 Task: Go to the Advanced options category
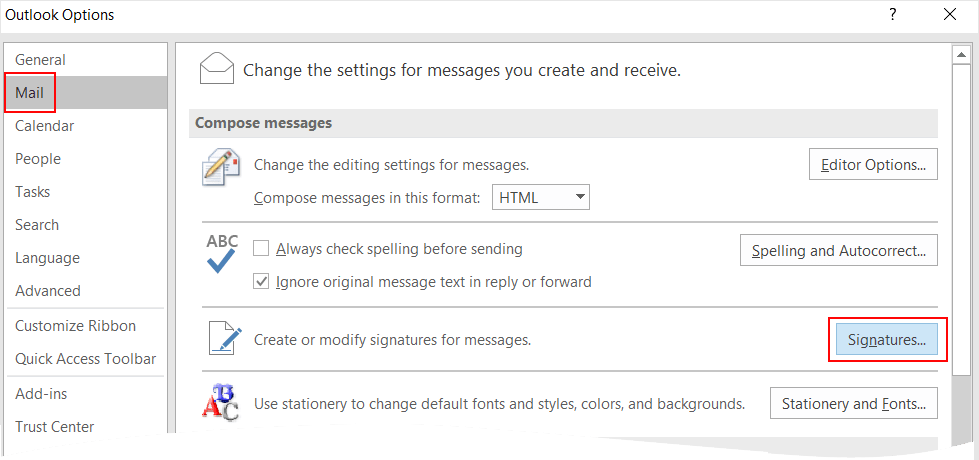coord(48,291)
